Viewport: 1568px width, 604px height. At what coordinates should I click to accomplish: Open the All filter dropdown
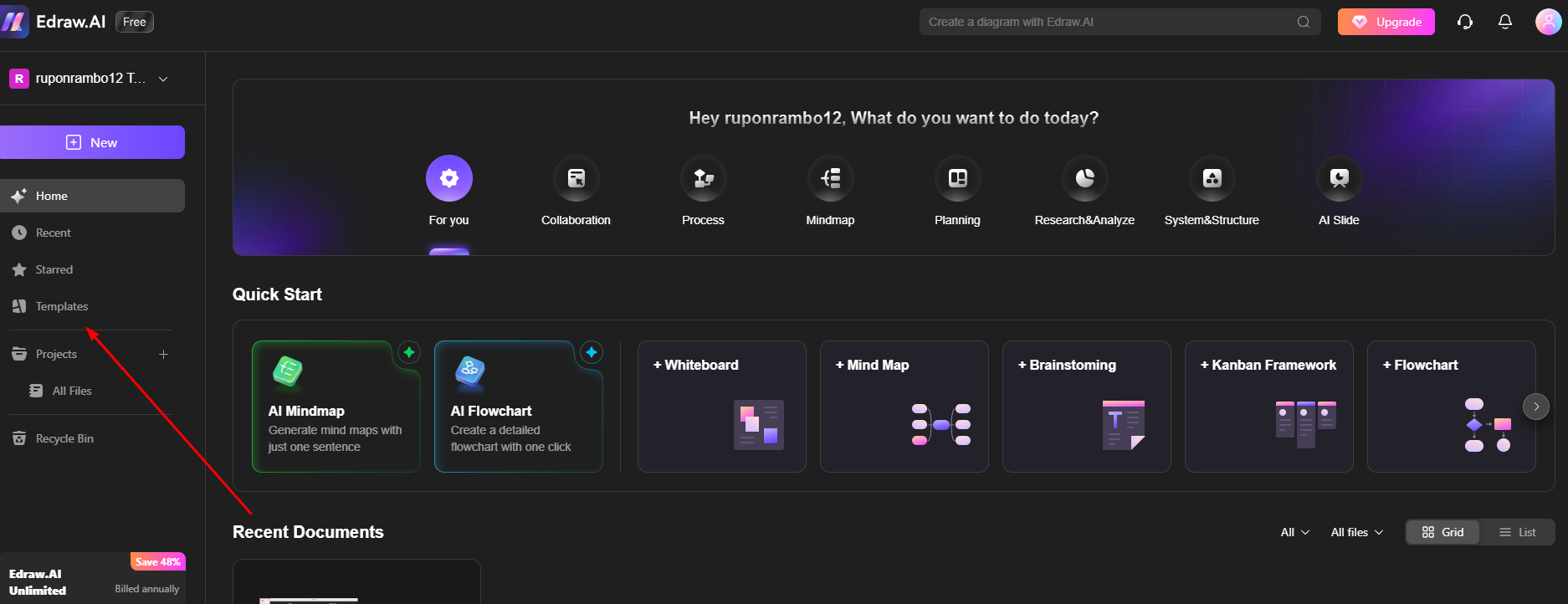point(1294,532)
